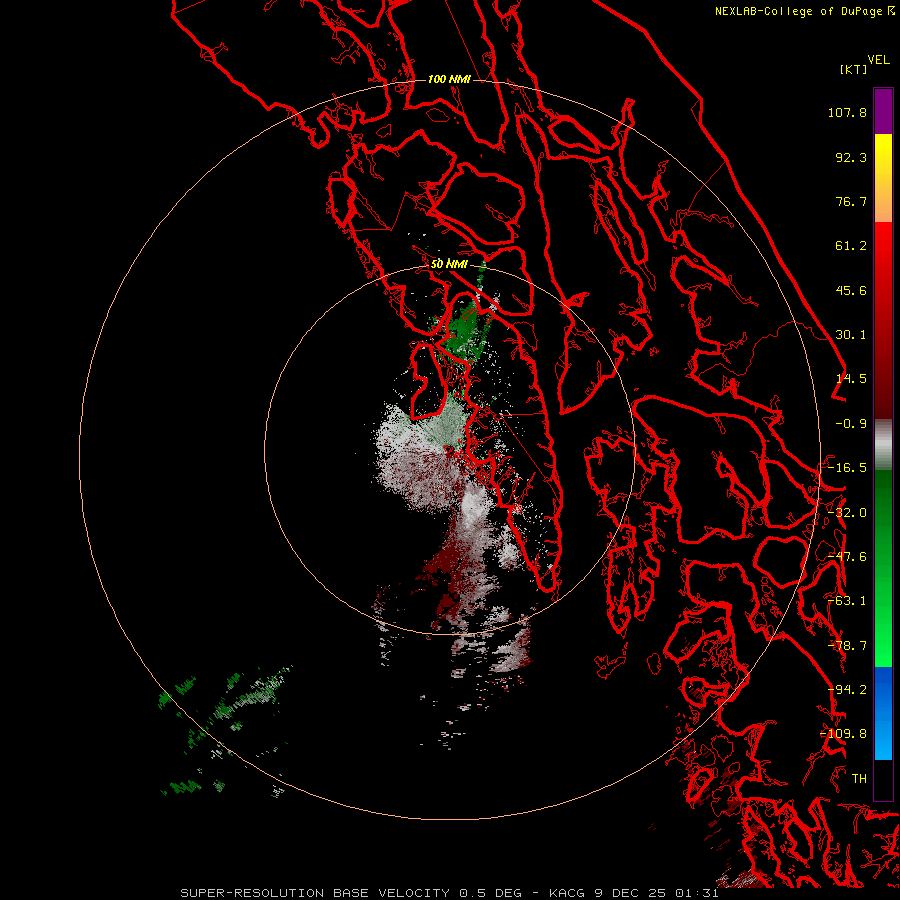The image size is (900, 900).
Task: Click the 14.5 velocity scale value
Action: coord(851,379)
